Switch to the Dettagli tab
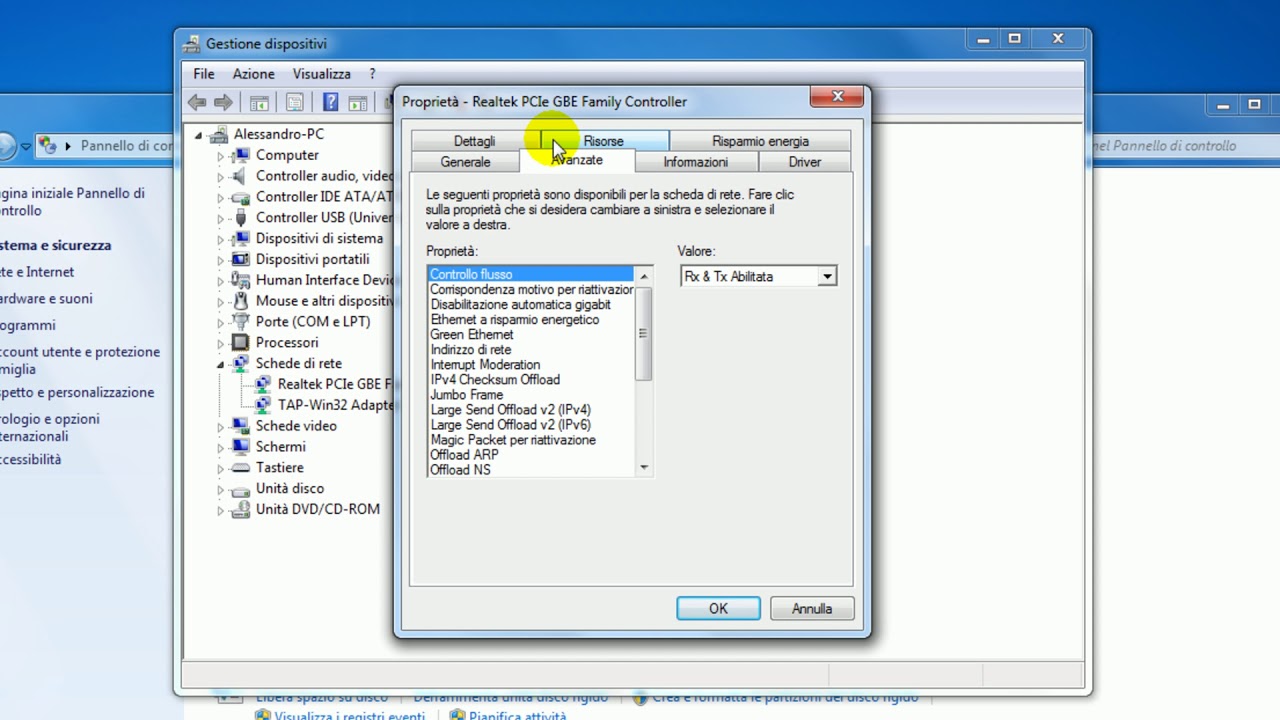This screenshot has width=1280, height=720. [x=475, y=141]
